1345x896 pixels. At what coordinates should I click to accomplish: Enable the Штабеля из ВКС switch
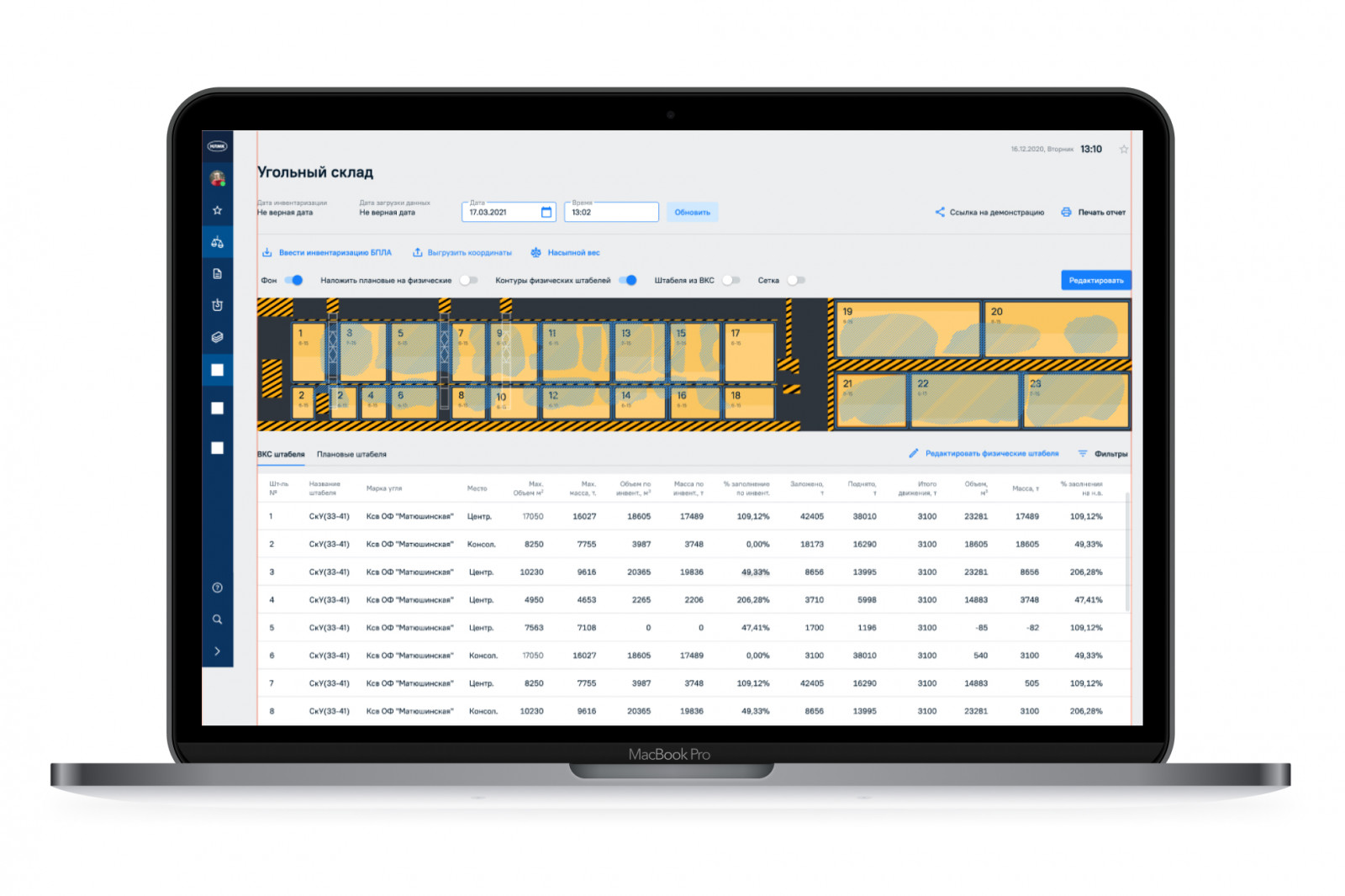(731, 280)
